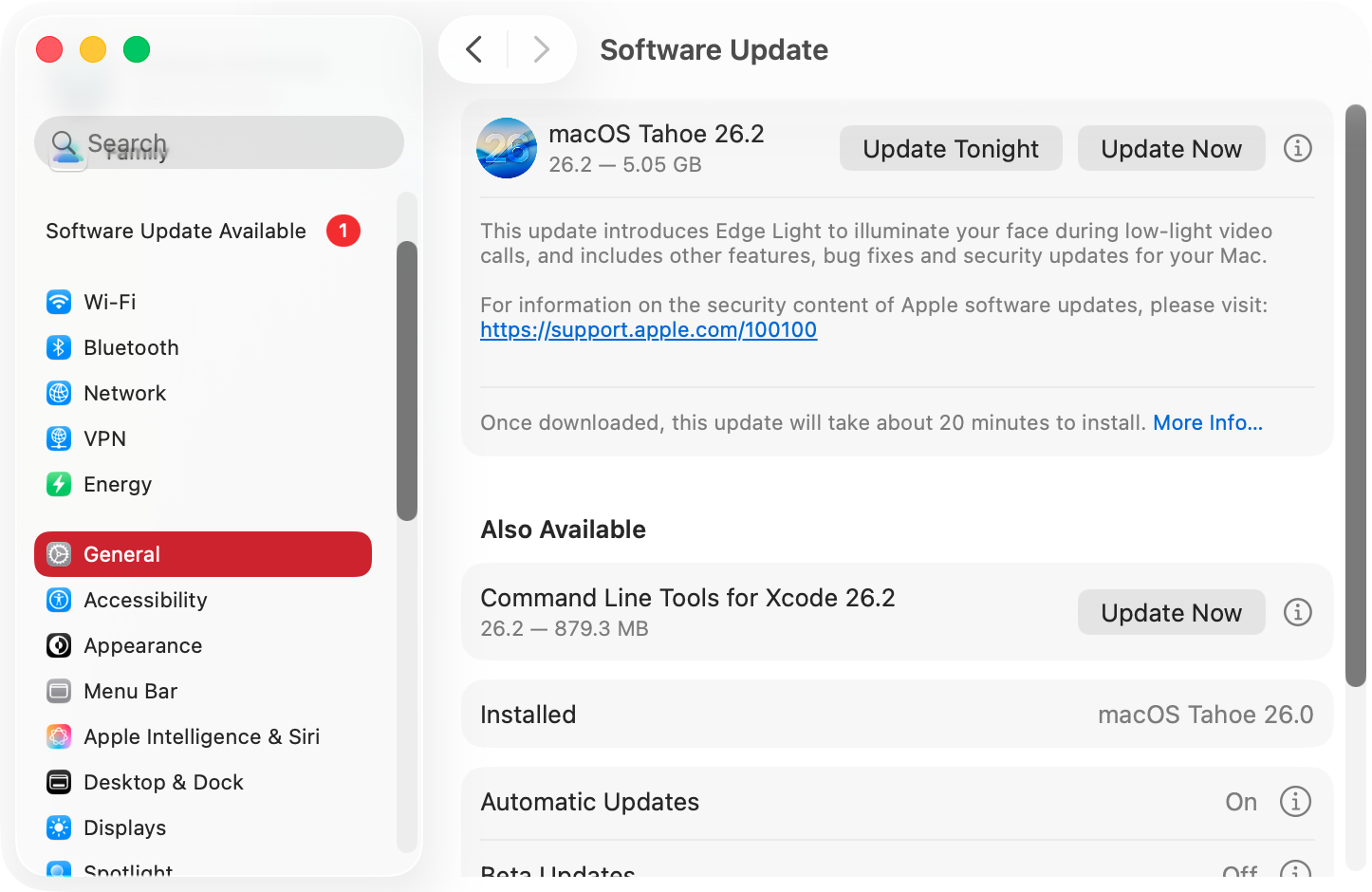Screen dimensions: 1372x892
Task: Click Update Now for Command Line Tools
Action: pos(1171,612)
